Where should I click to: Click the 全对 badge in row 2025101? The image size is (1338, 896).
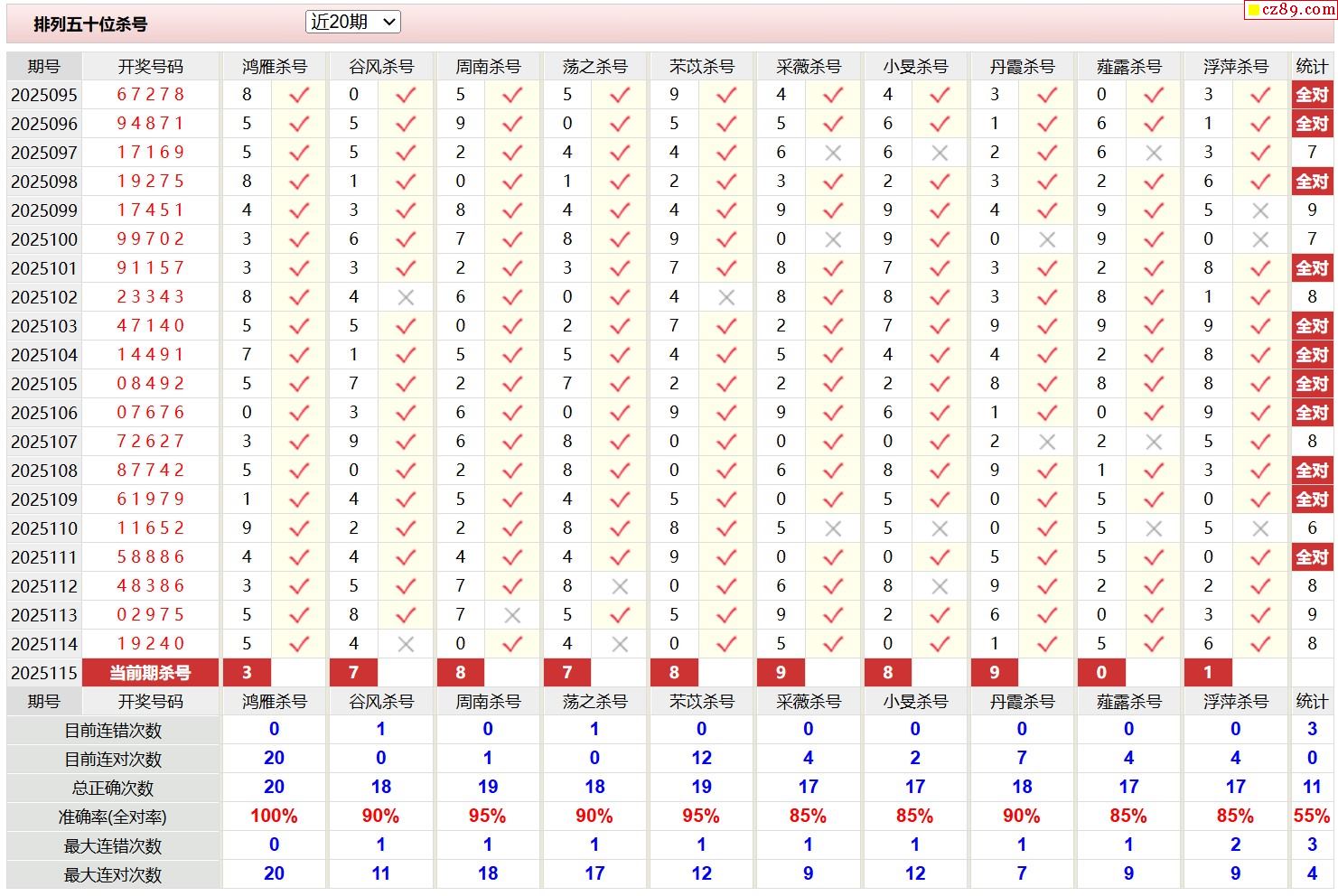click(1312, 268)
